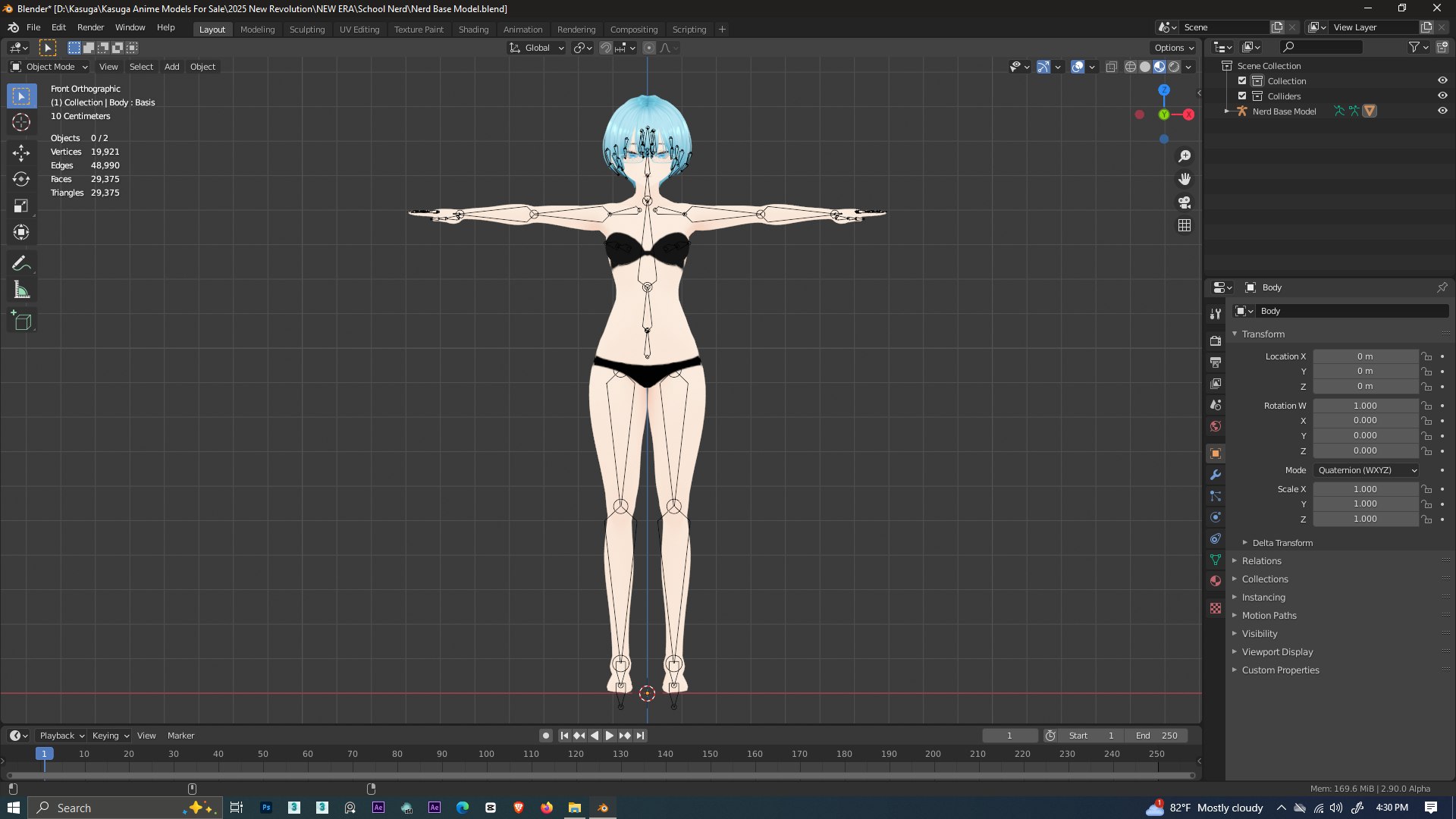Open the viewport Add menu

tap(172, 67)
